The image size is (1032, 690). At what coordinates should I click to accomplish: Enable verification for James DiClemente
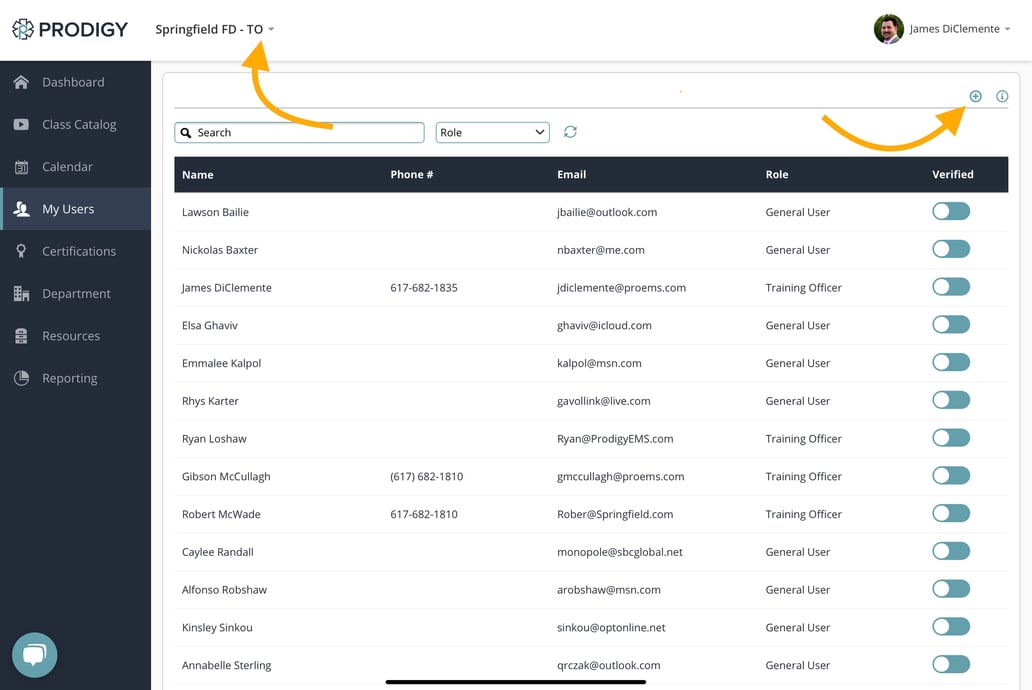click(950, 286)
